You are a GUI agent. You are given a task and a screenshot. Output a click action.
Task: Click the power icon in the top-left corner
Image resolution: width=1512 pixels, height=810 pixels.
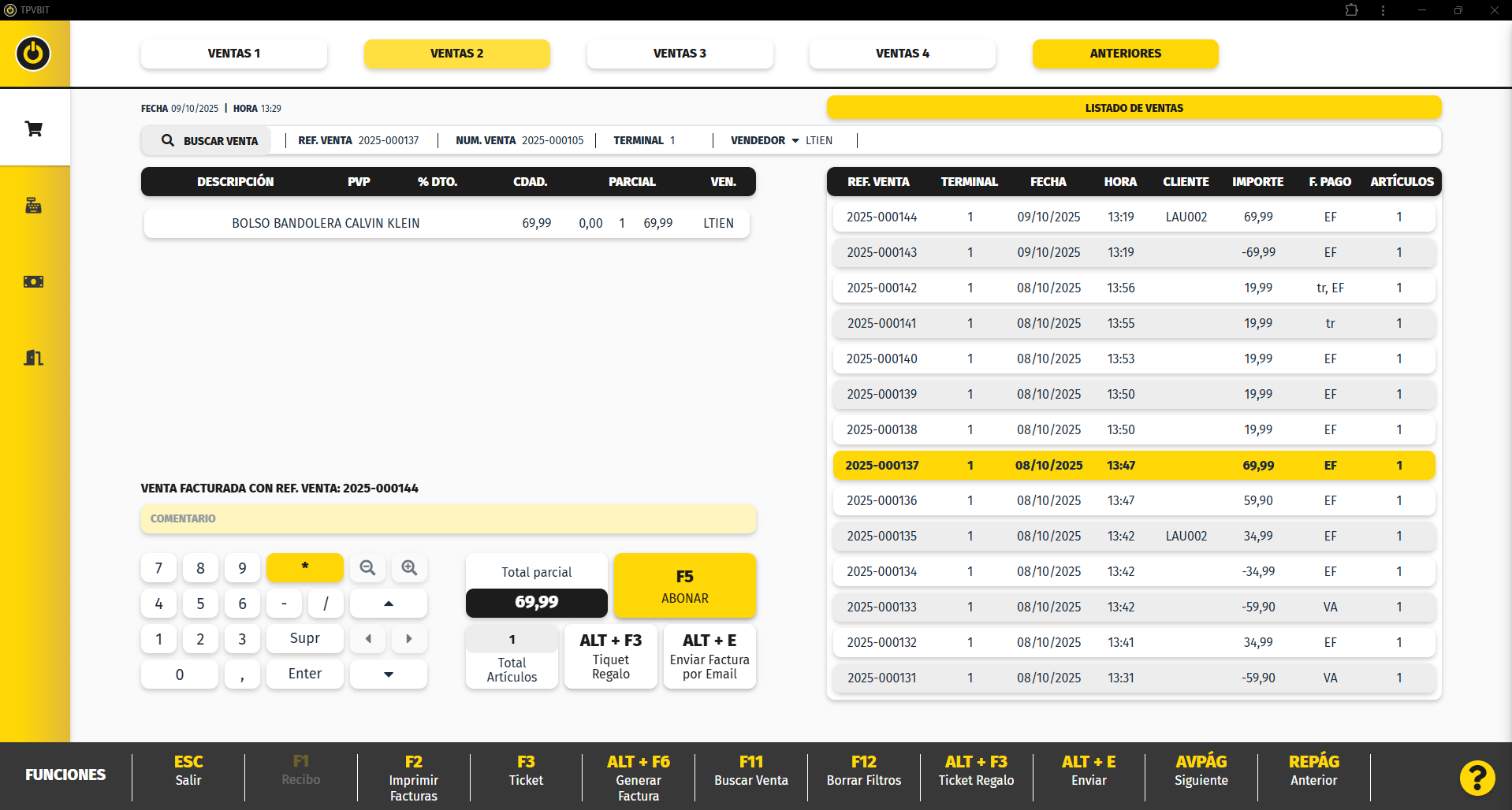[x=33, y=54]
